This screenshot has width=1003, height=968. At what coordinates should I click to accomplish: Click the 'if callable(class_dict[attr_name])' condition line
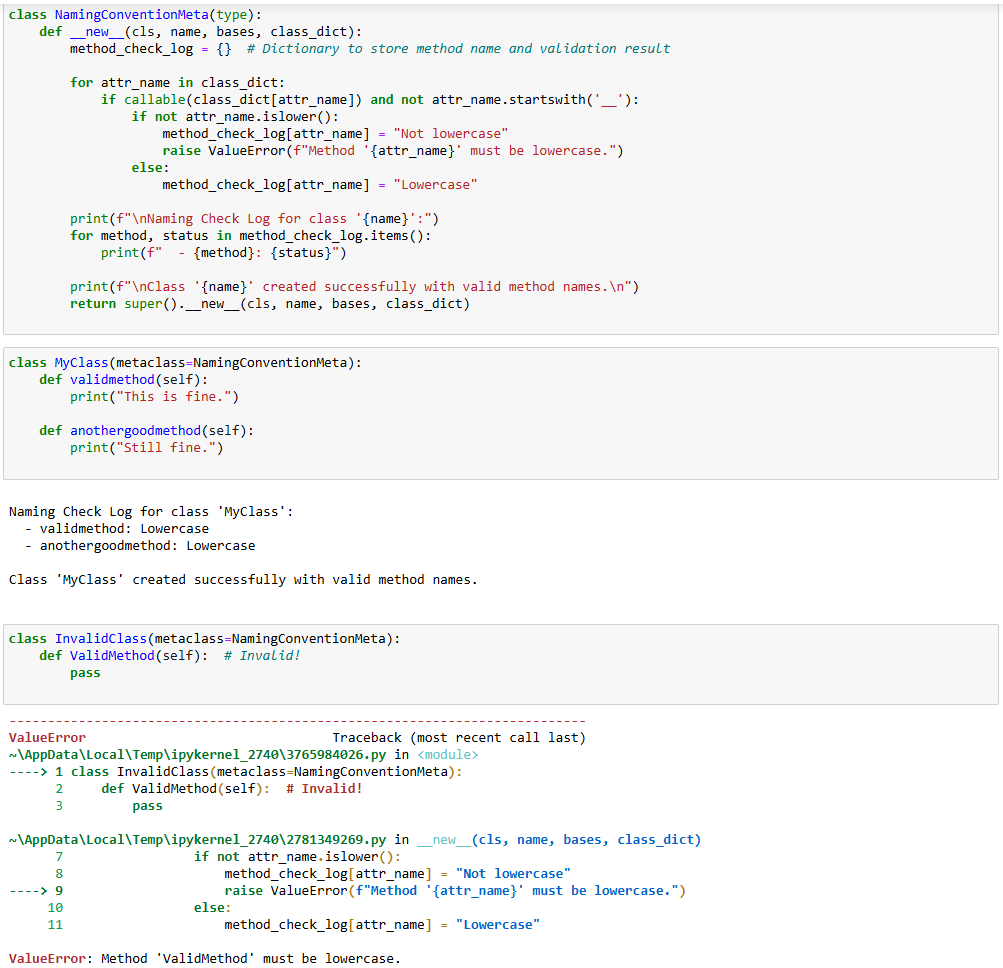coord(370,100)
